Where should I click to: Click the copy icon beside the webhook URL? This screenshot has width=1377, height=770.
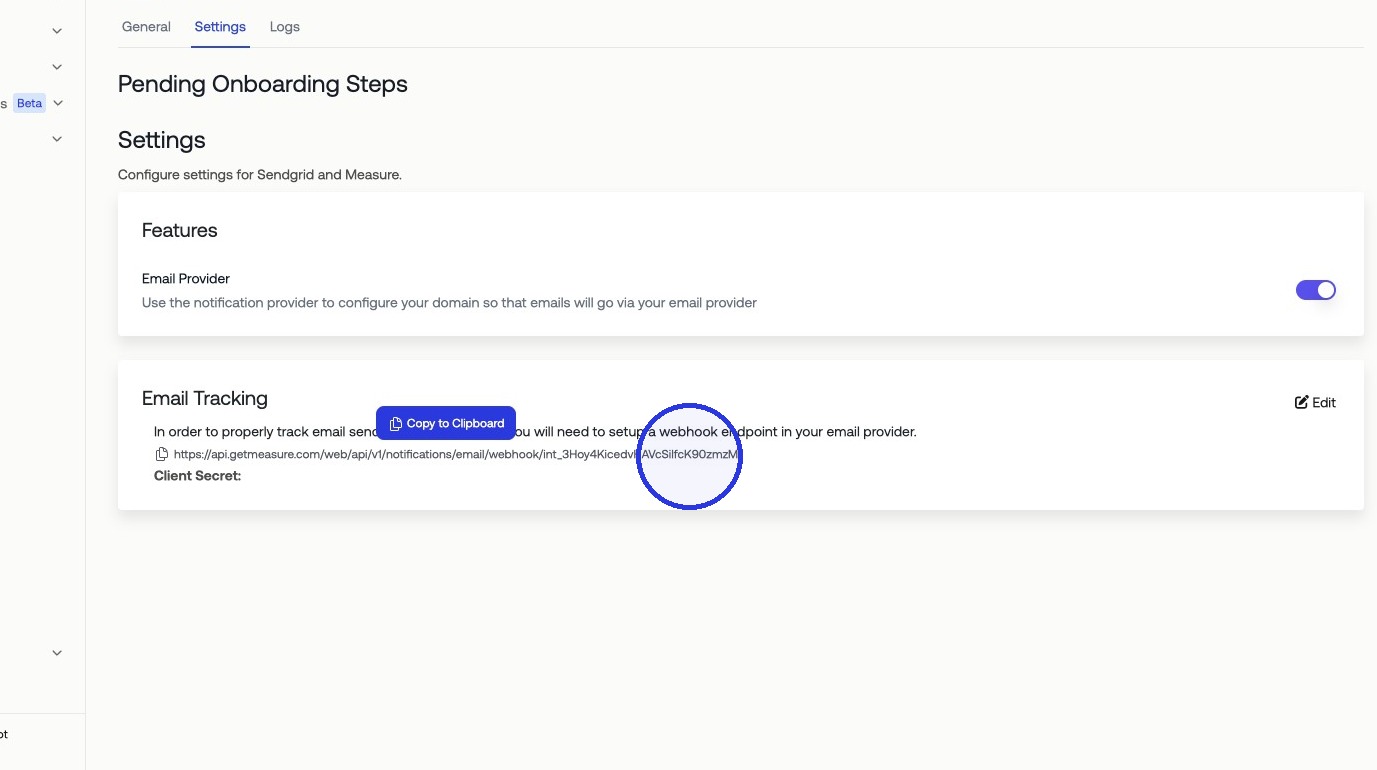(x=161, y=454)
